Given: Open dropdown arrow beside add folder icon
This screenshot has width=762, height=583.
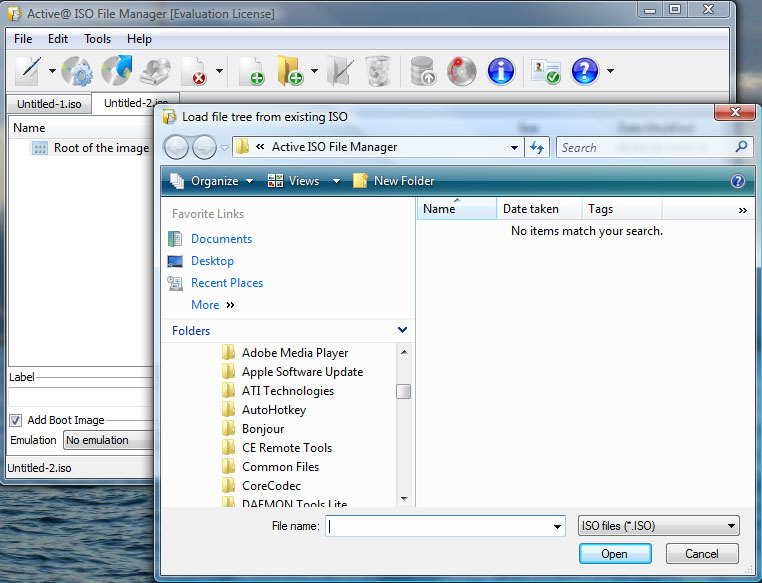Looking at the screenshot, I should click(x=314, y=71).
